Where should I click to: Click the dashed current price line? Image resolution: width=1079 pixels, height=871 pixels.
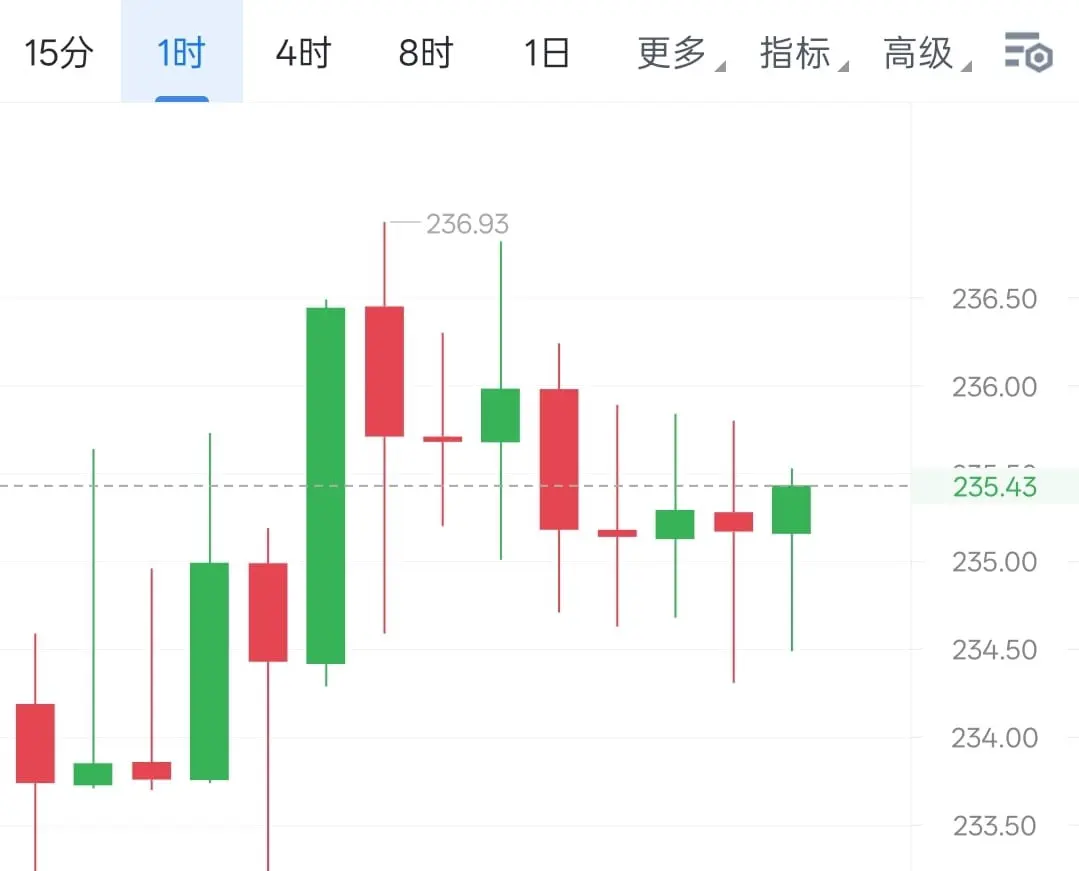454,486
